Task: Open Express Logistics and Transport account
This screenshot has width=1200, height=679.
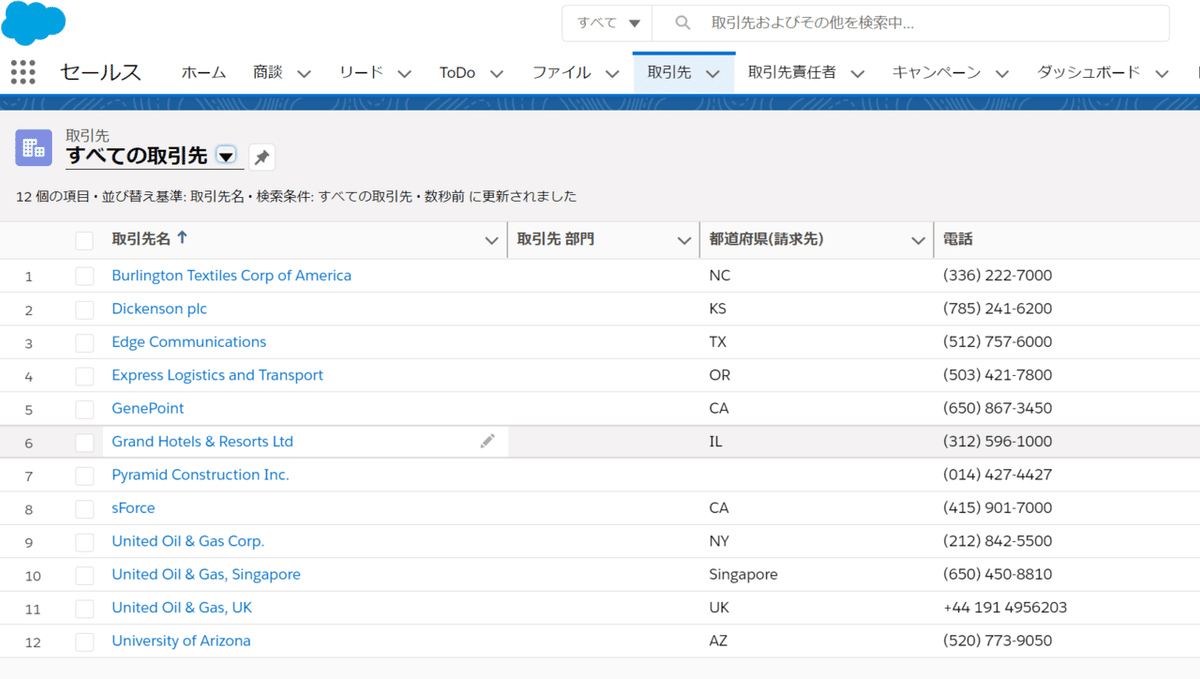Action: pyautogui.click(x=218, y=375)
